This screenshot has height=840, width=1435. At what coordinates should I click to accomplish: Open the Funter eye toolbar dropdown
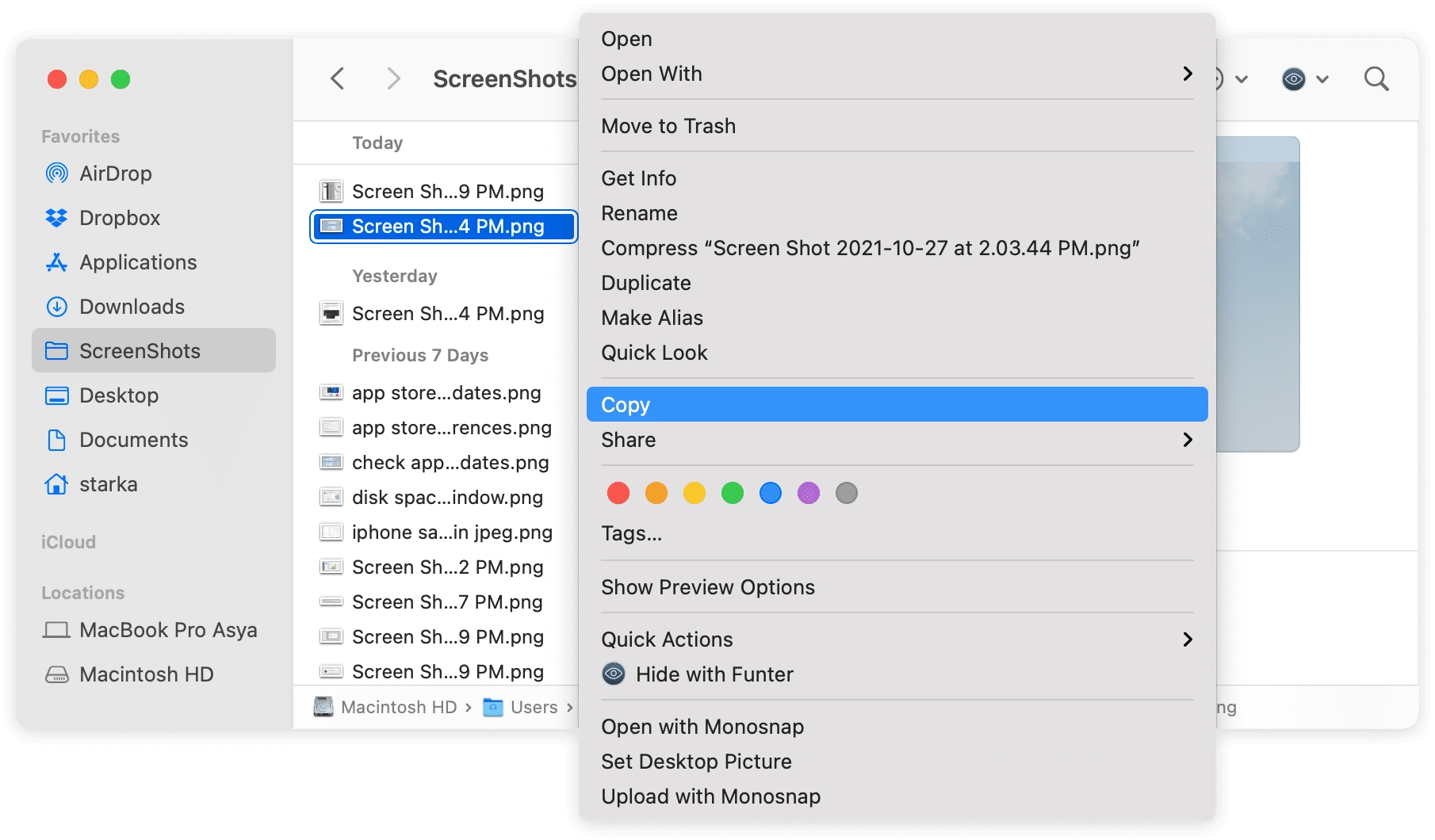coord(1304,79)
